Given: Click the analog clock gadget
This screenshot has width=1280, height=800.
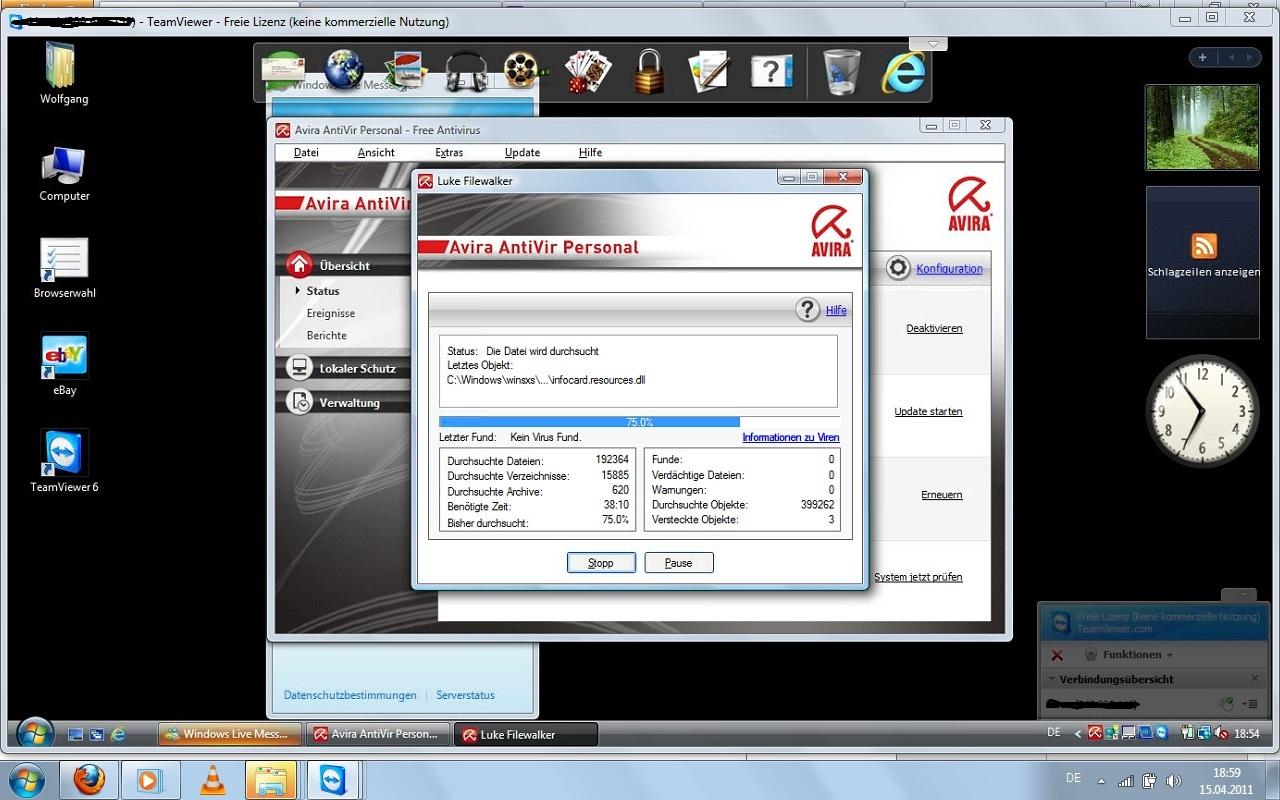Looking at the screenshot, I should tap(1202, 410).
